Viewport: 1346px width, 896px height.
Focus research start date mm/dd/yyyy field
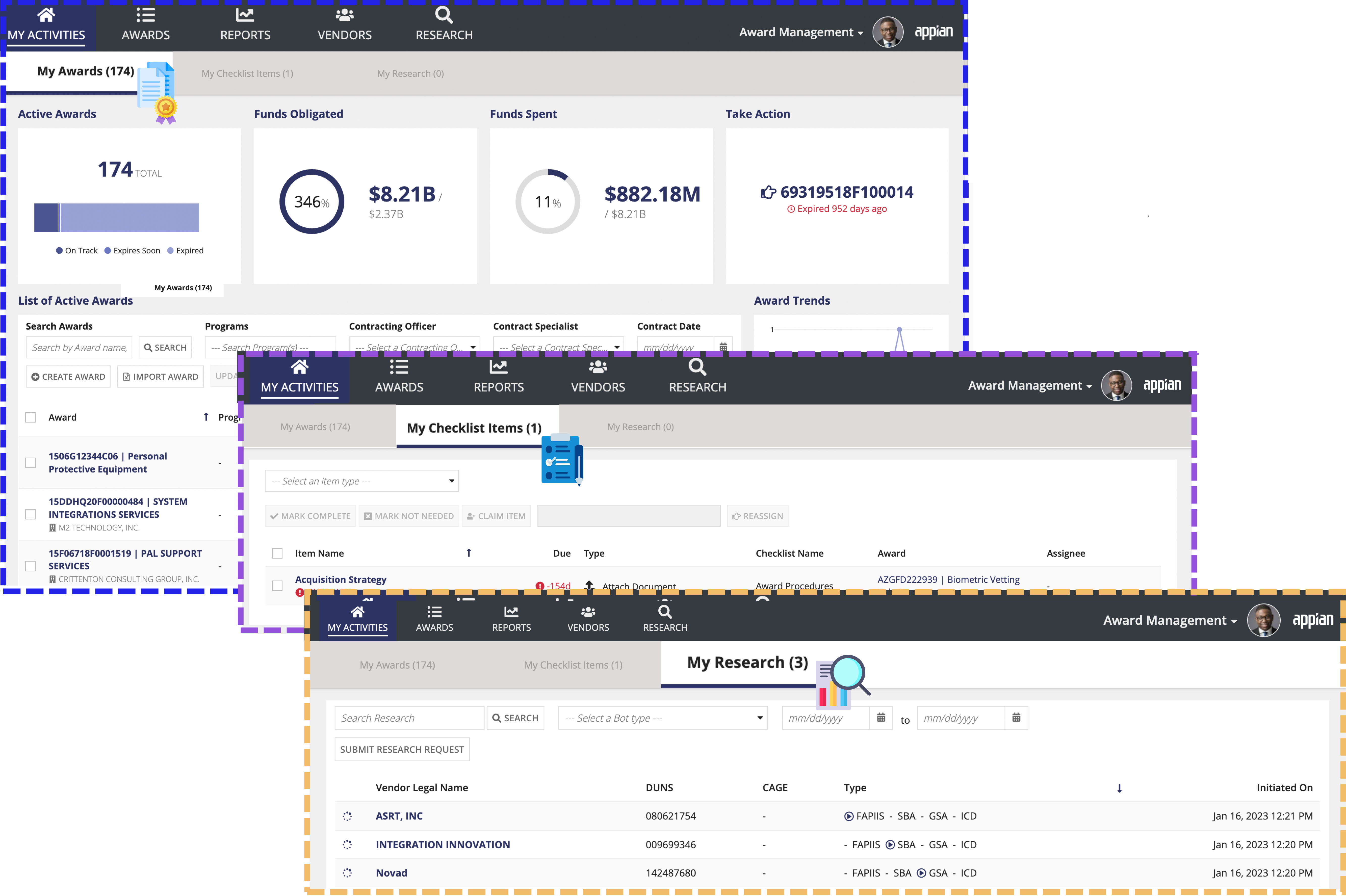(826, 718)
